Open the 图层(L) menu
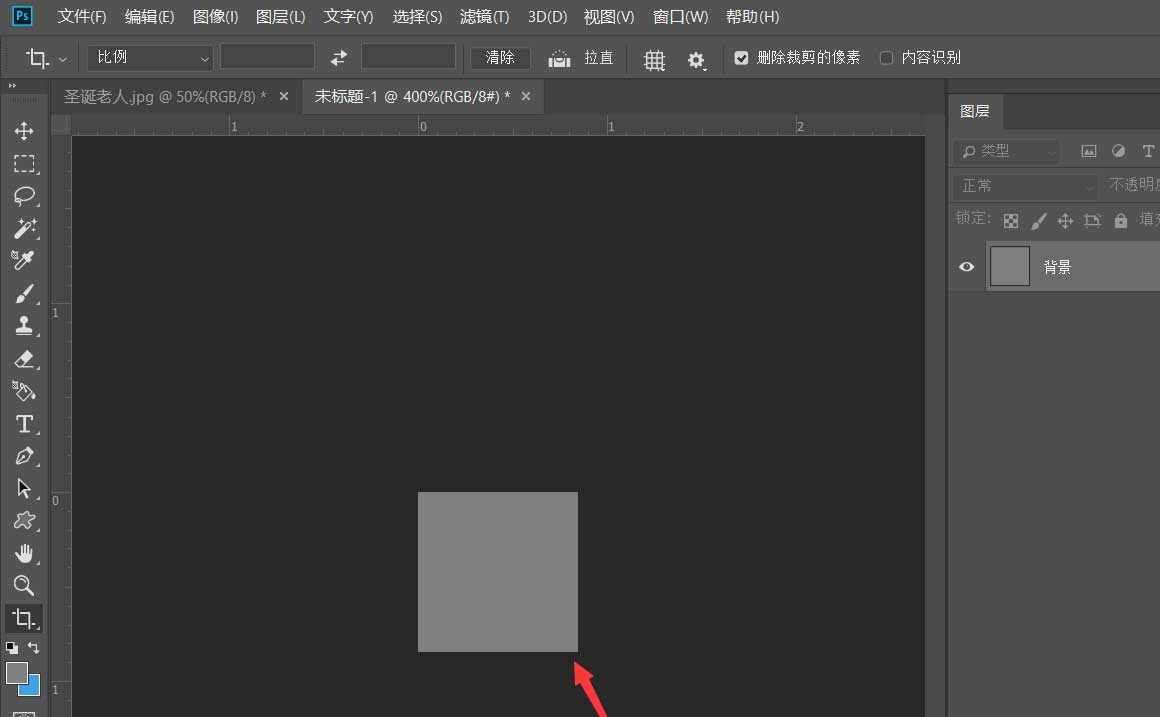Viewport: 1160px width, 717px height. (280, 16)
